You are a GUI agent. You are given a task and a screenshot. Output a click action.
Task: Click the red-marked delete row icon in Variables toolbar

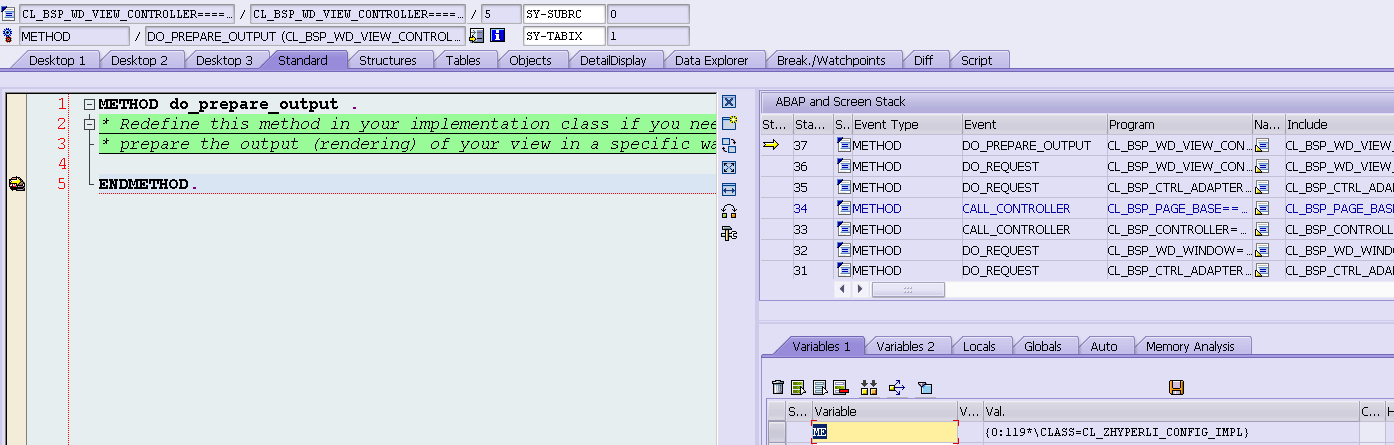840,387
